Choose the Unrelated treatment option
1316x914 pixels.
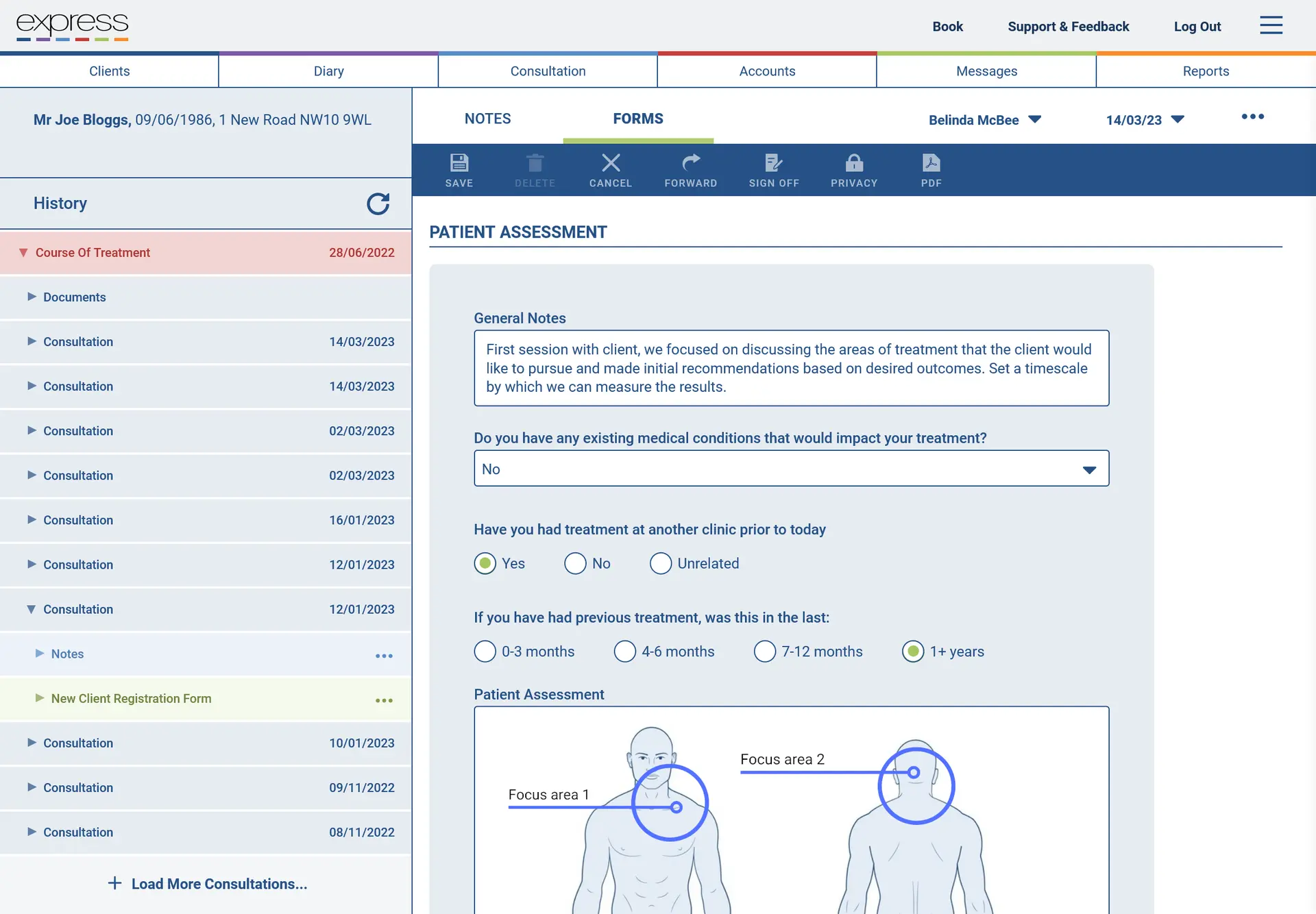[x=660, y=563]
